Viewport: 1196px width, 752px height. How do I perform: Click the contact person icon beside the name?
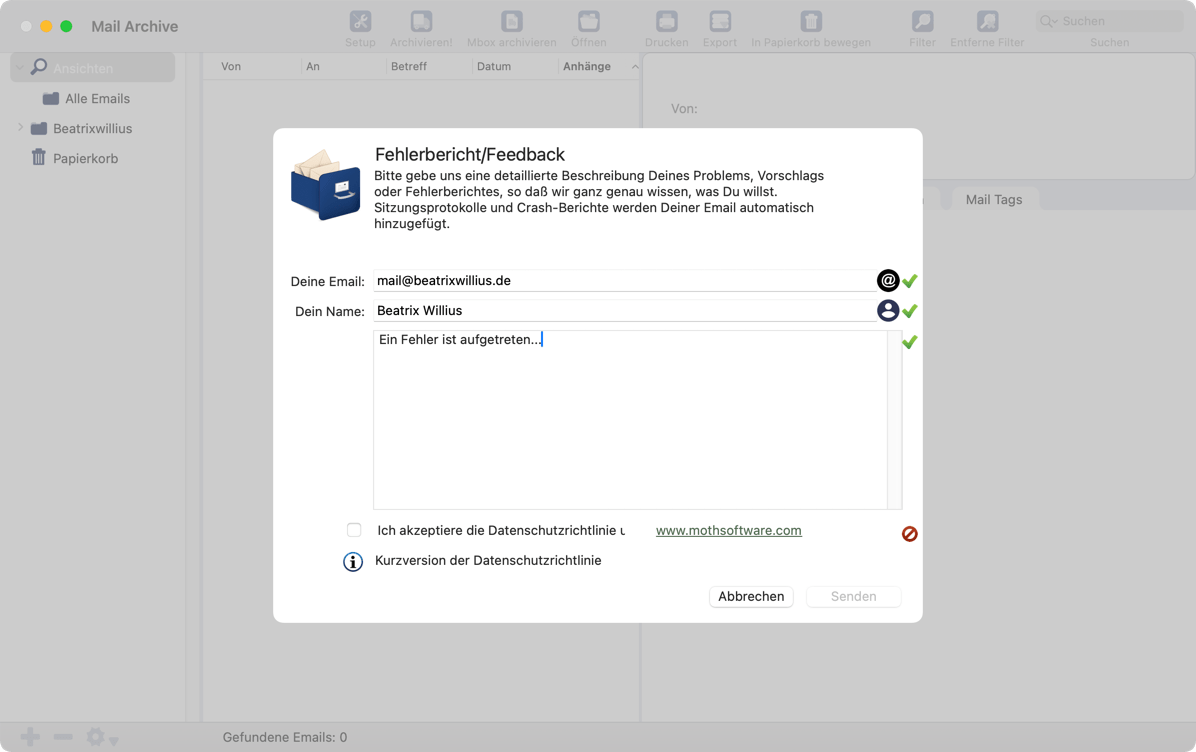887,311
